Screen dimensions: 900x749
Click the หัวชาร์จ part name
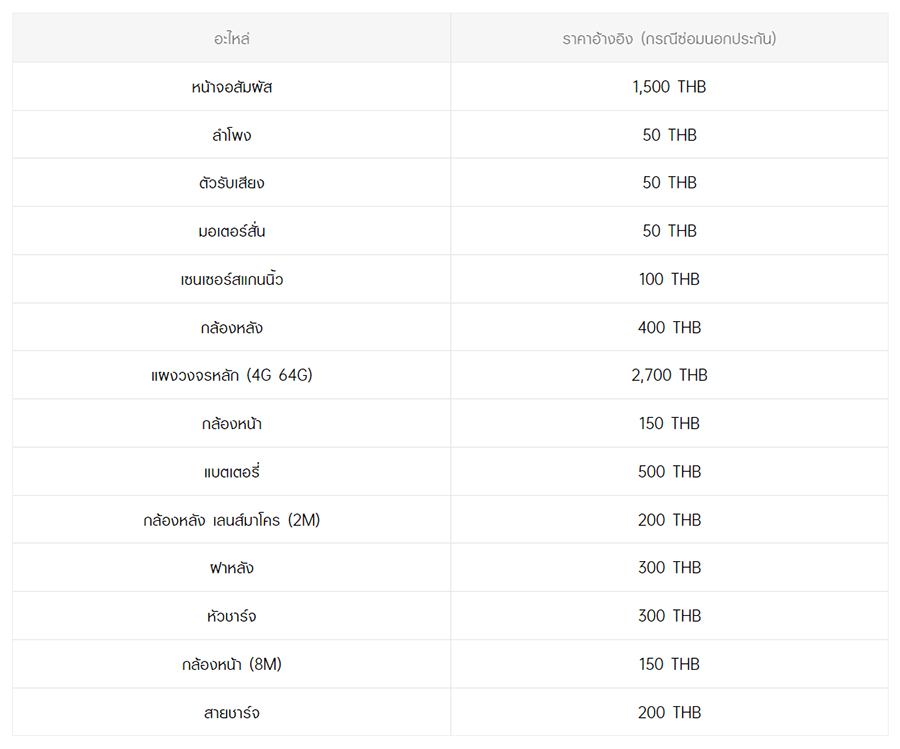(x=231, y=616)
